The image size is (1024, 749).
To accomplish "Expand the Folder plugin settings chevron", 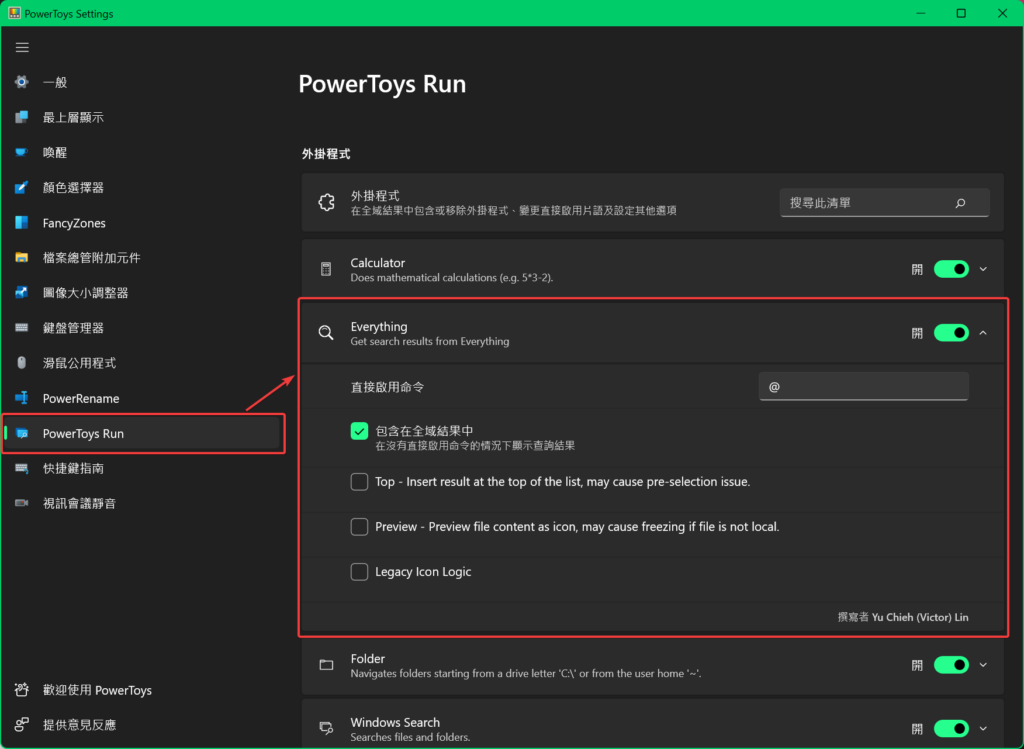I will 983,665.
